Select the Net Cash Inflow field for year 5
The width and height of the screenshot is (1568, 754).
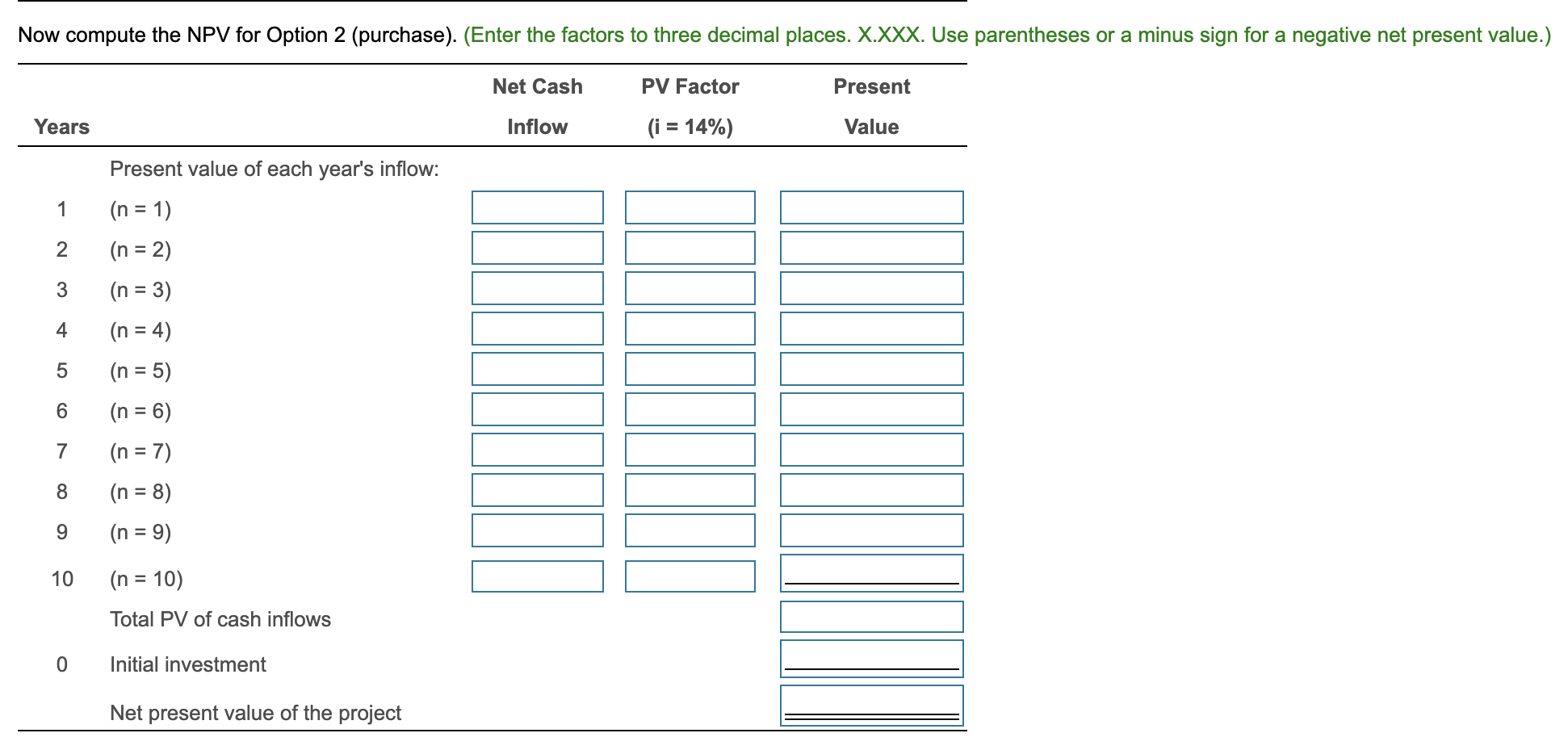[x=537, y=369]
